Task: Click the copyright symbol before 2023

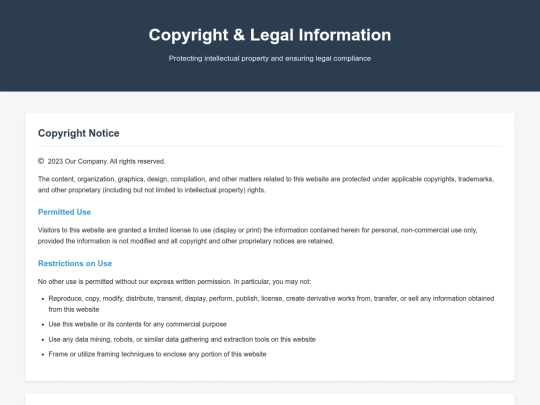Action: (x=41, y=161)
